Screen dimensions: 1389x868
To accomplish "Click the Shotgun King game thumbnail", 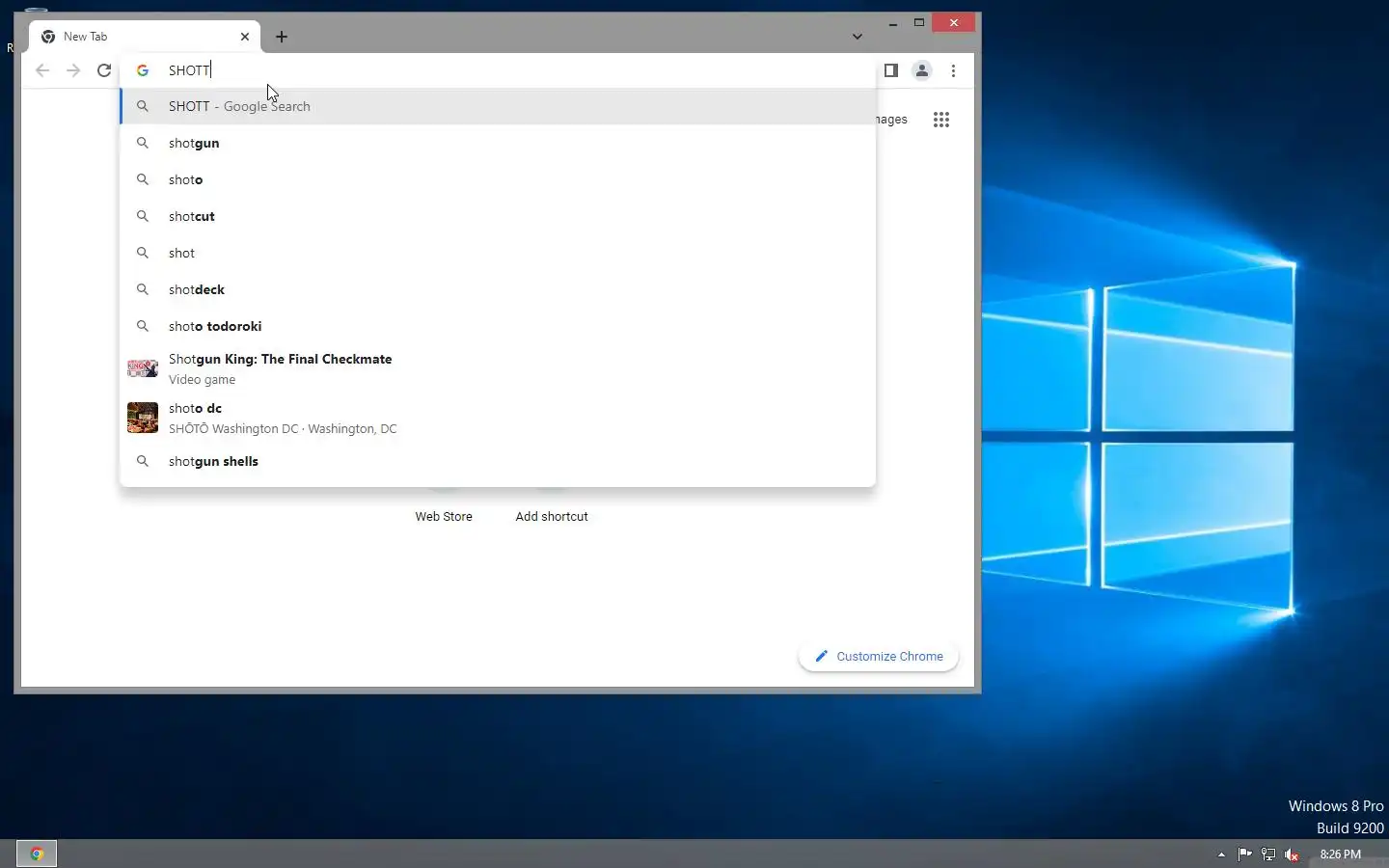I will [x=143, y=368].
